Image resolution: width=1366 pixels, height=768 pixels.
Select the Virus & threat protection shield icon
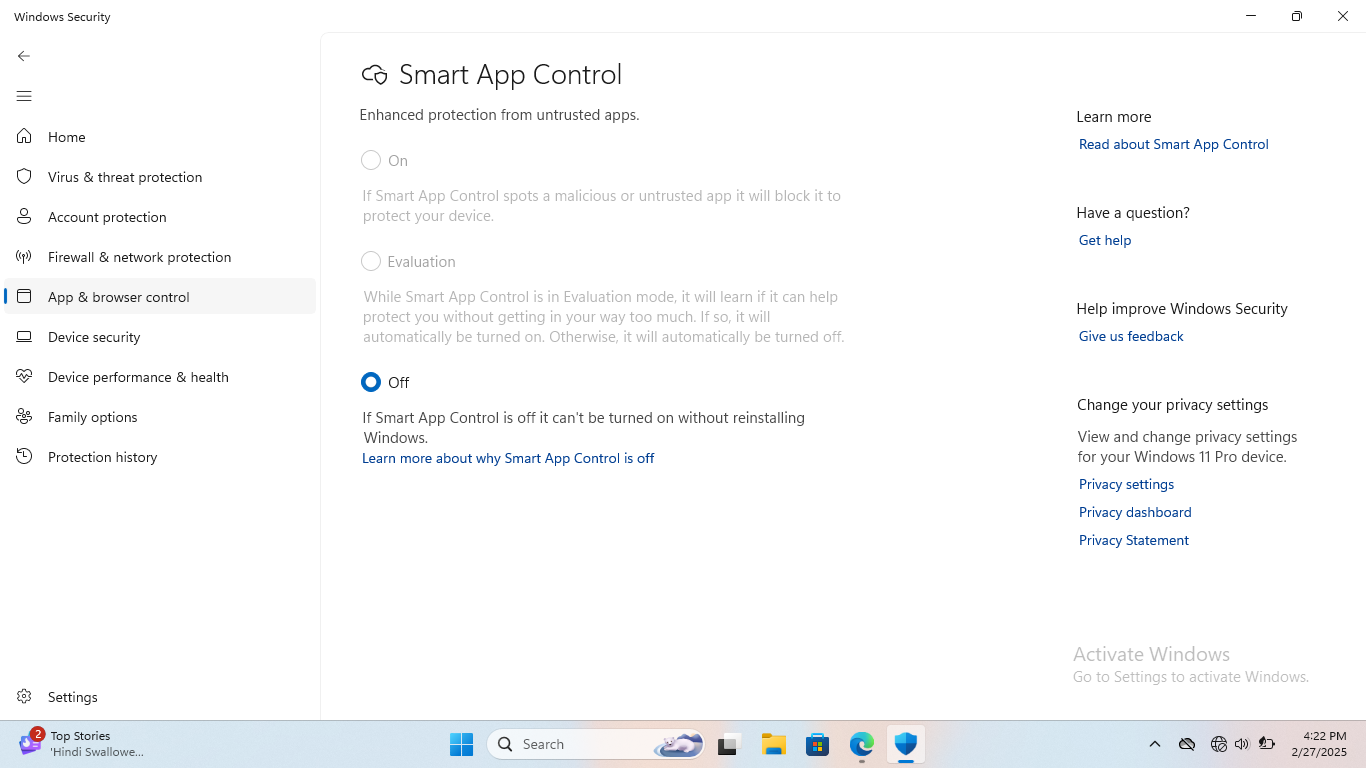(26, 177)
